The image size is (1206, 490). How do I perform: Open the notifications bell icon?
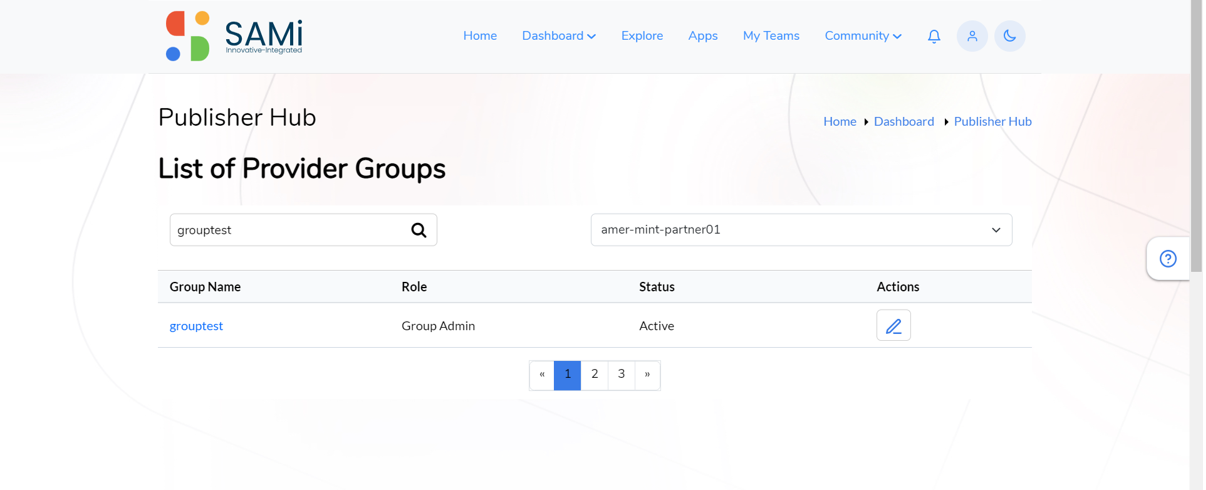(934, 36)
